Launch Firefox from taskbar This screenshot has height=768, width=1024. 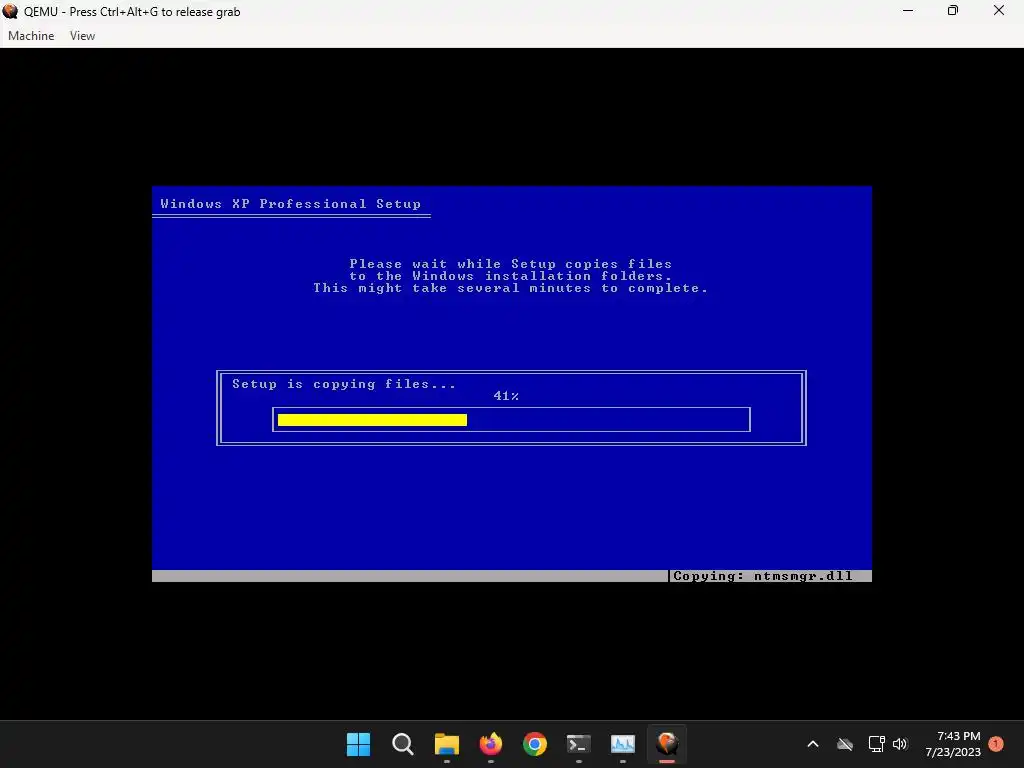pyautogui.click(x=490, y=744)
